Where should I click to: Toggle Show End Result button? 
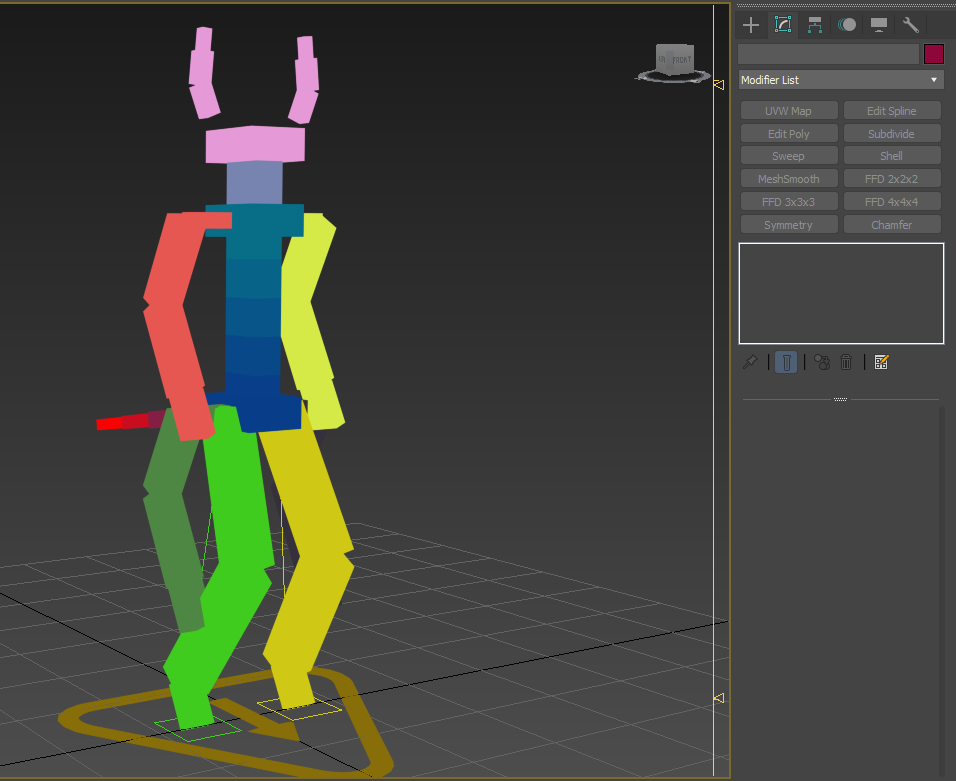point(787,363)
